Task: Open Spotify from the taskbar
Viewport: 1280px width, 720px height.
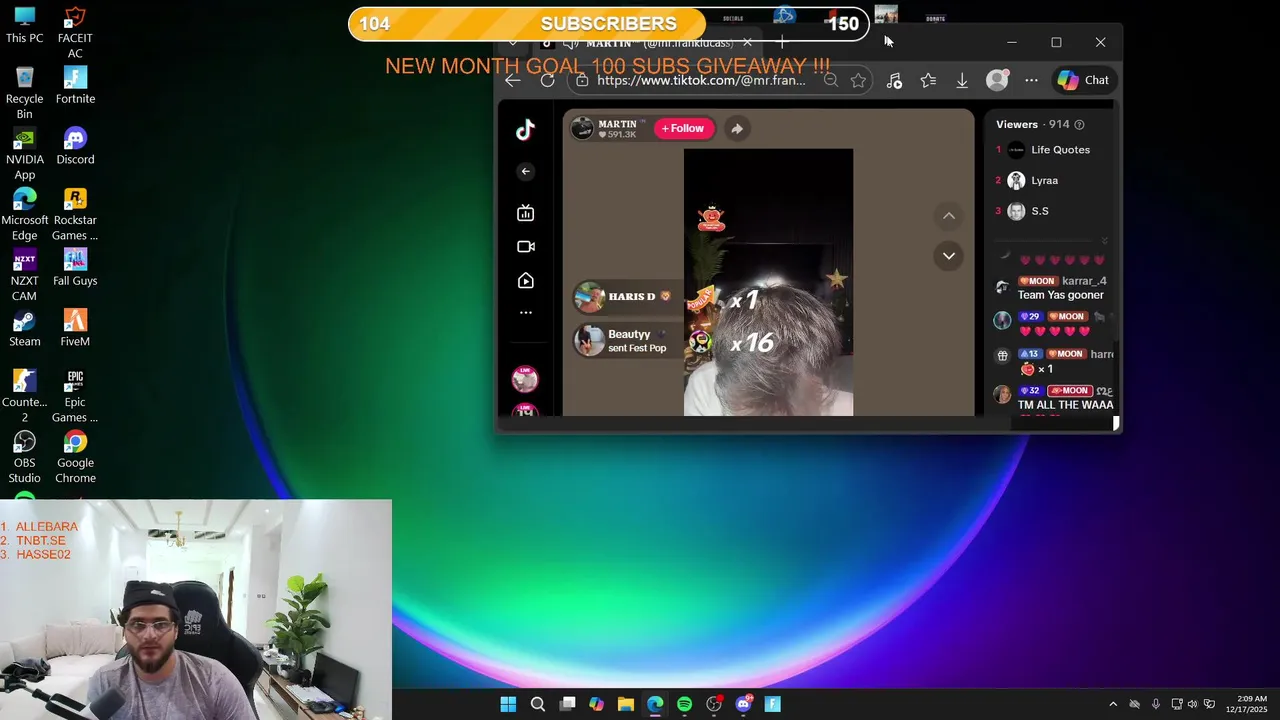Action: [684, 704]
